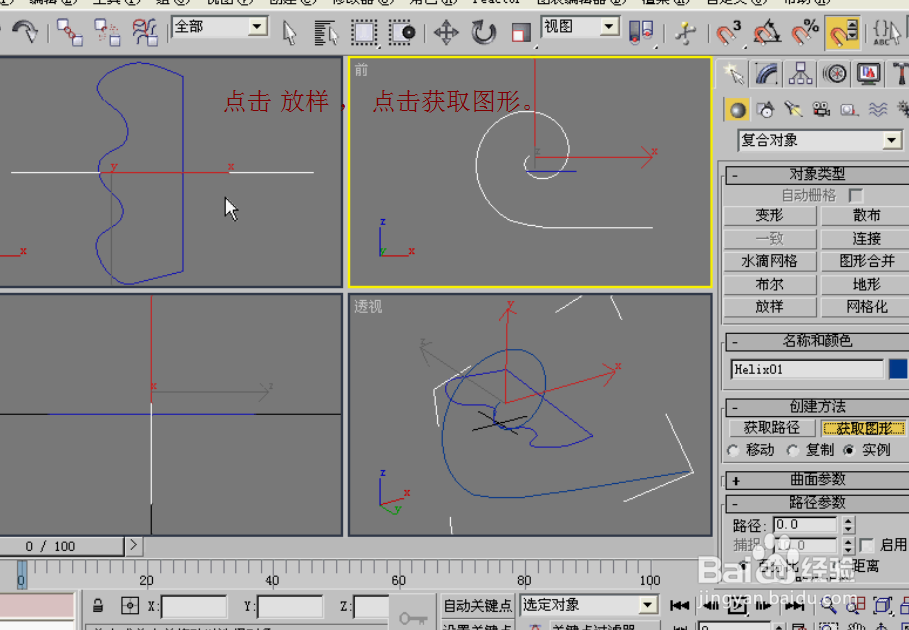Select the Geometry category icon
The image size is (909, 630).
736,109
